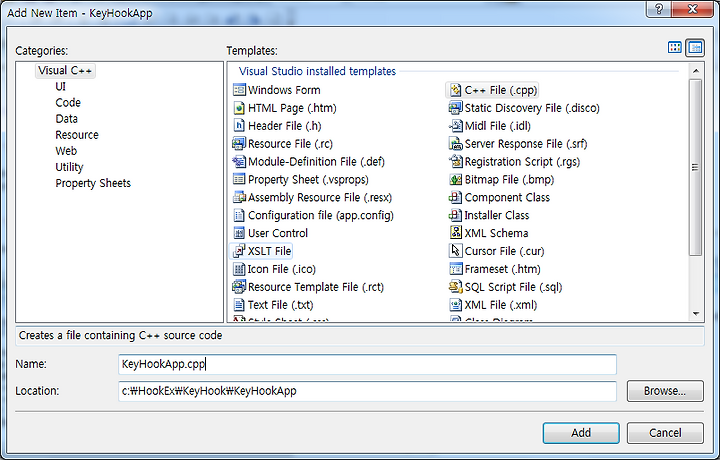Pick the Static Discovery File (.disco) icon
This screenshot has width=720, height=460.
point(455,108)
